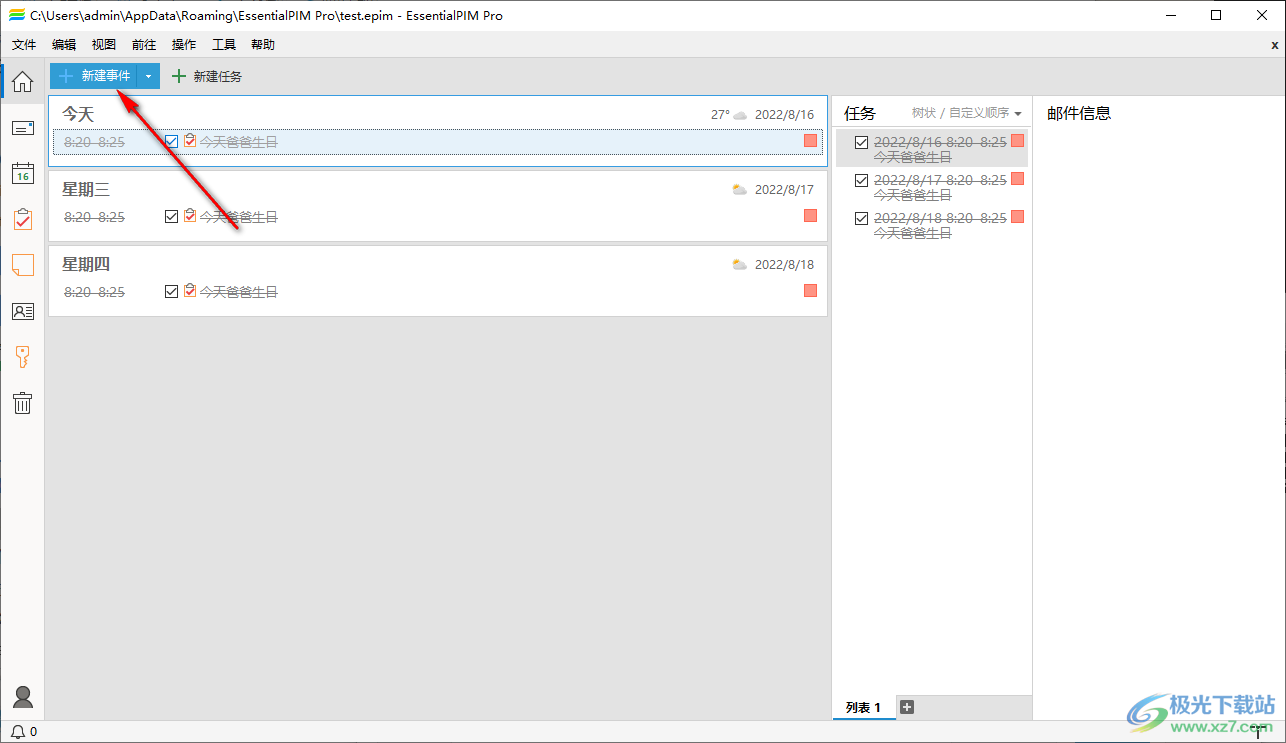Click the task icon in today's event

[190, 141]
